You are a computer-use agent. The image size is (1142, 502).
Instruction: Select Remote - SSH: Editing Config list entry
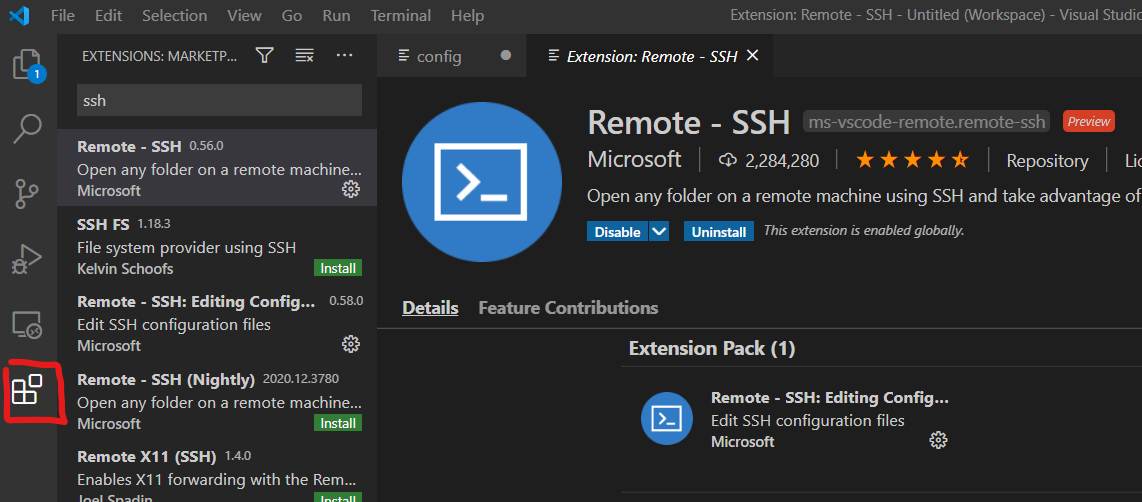coord(217,322)
